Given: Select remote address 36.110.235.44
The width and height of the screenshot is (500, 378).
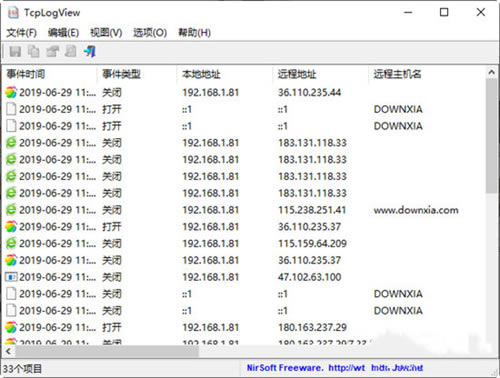Looking at the screenshot, I should coord(310,92).
